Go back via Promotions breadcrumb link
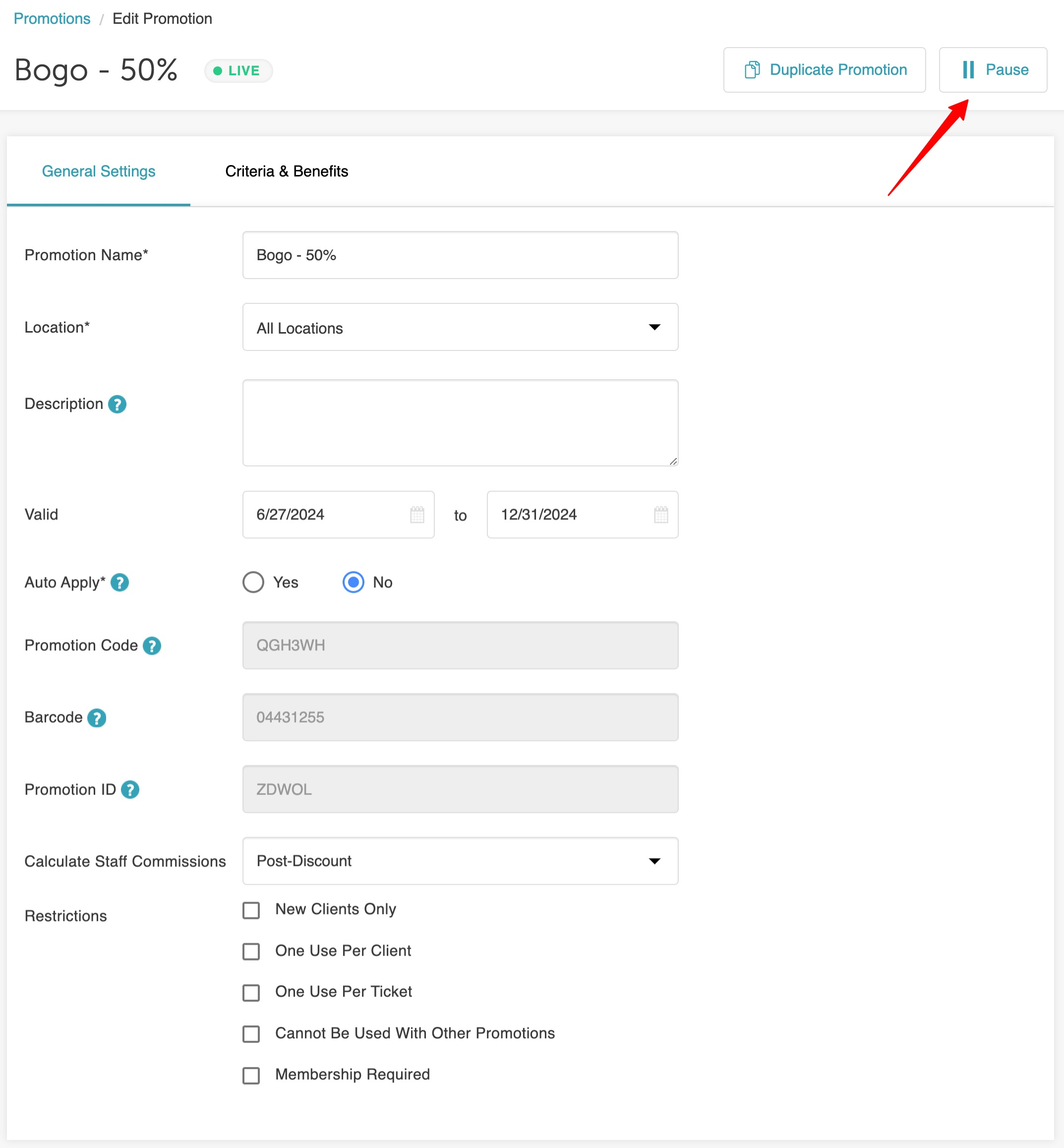 (x=52, y=18)
